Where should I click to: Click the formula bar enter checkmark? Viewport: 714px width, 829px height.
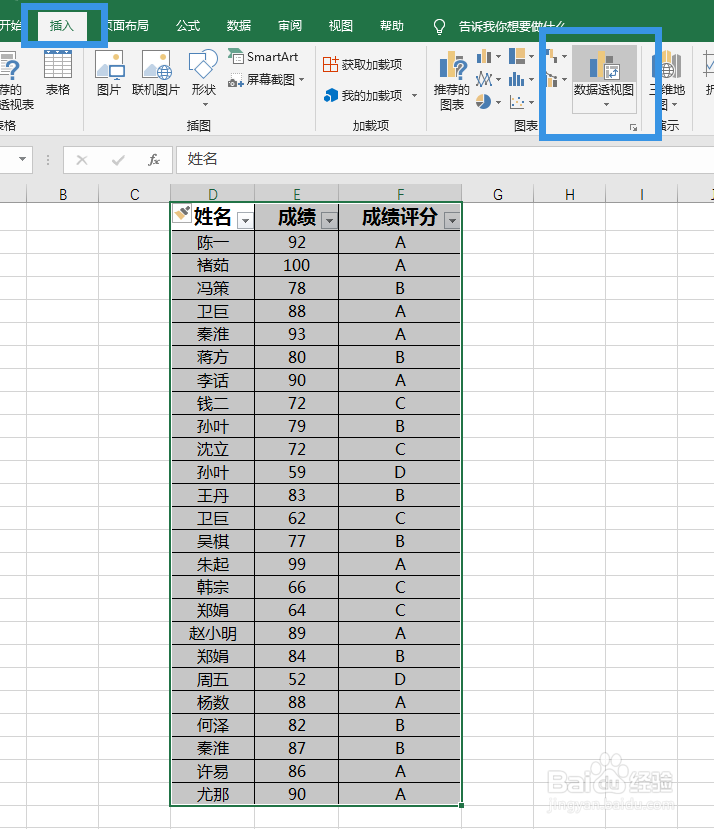tap(118, 160)
